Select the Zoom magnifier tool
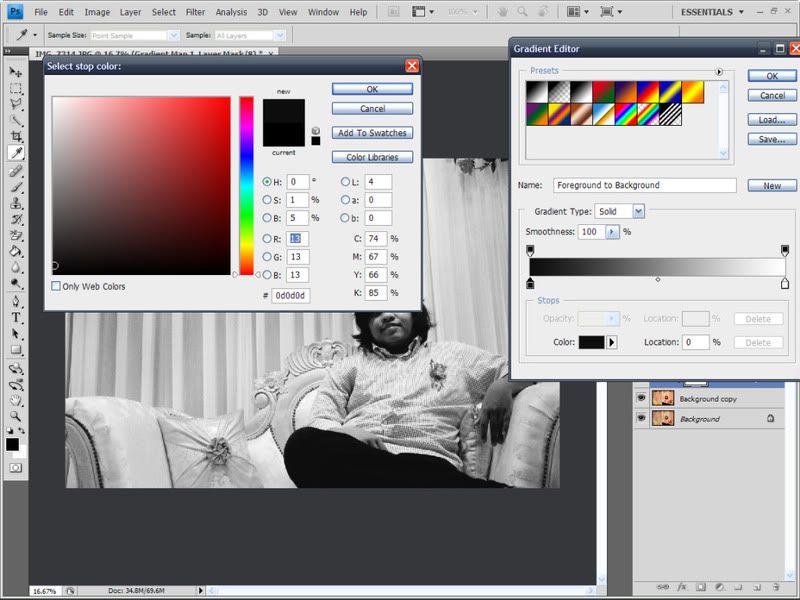 [16, 415]
